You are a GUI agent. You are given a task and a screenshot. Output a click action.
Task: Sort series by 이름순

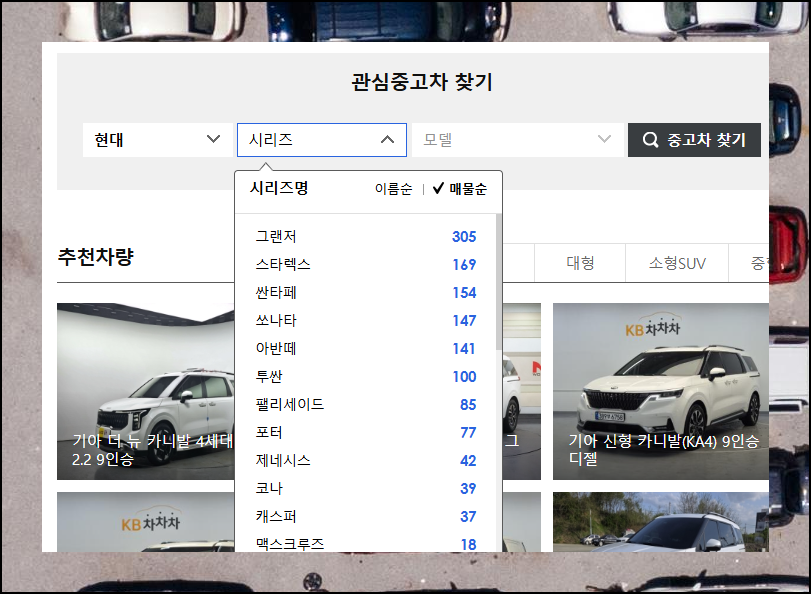pos(394,189)
